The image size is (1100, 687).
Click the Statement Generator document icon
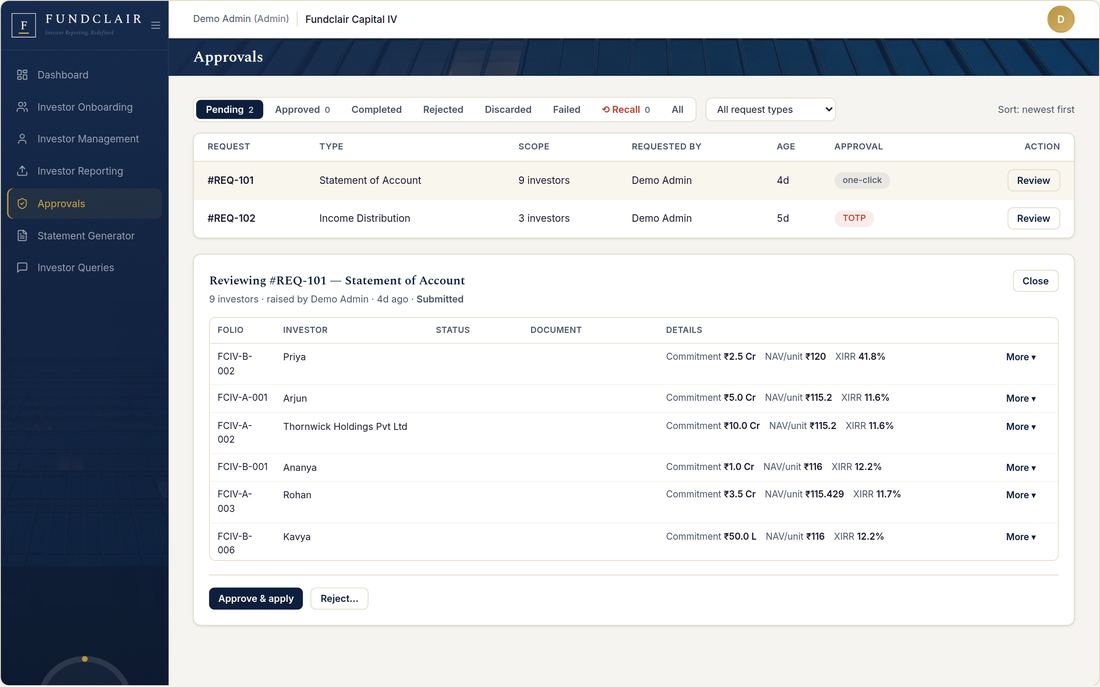(x=22, y=236)
